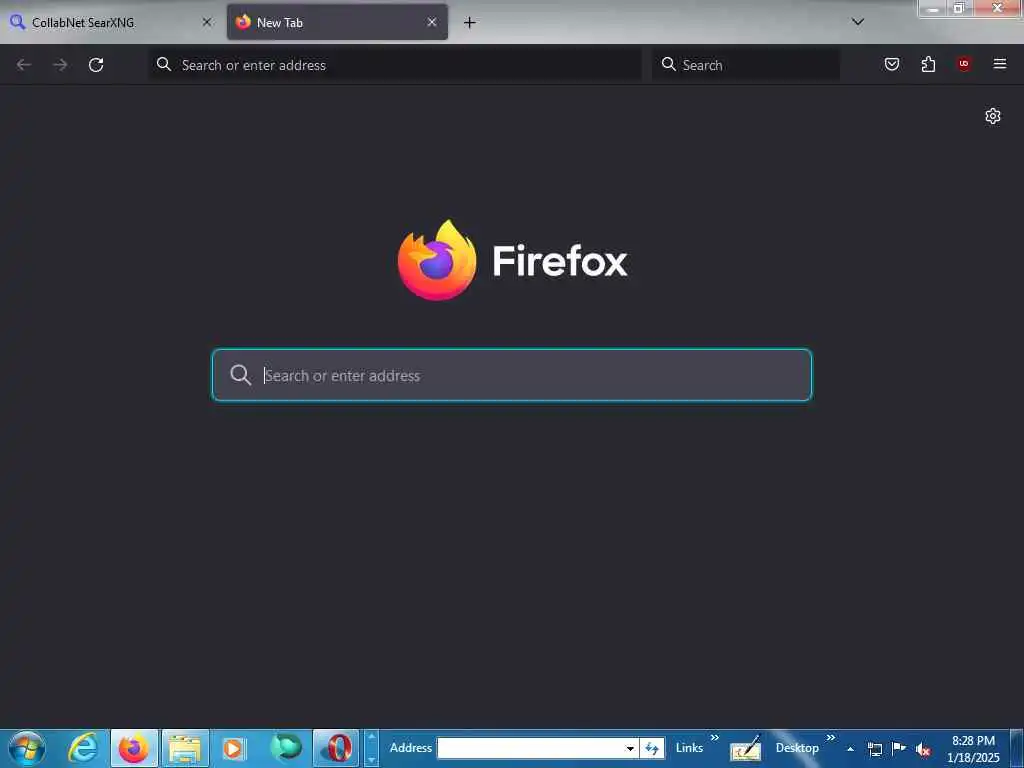Show hidden system tray icons

850,749
